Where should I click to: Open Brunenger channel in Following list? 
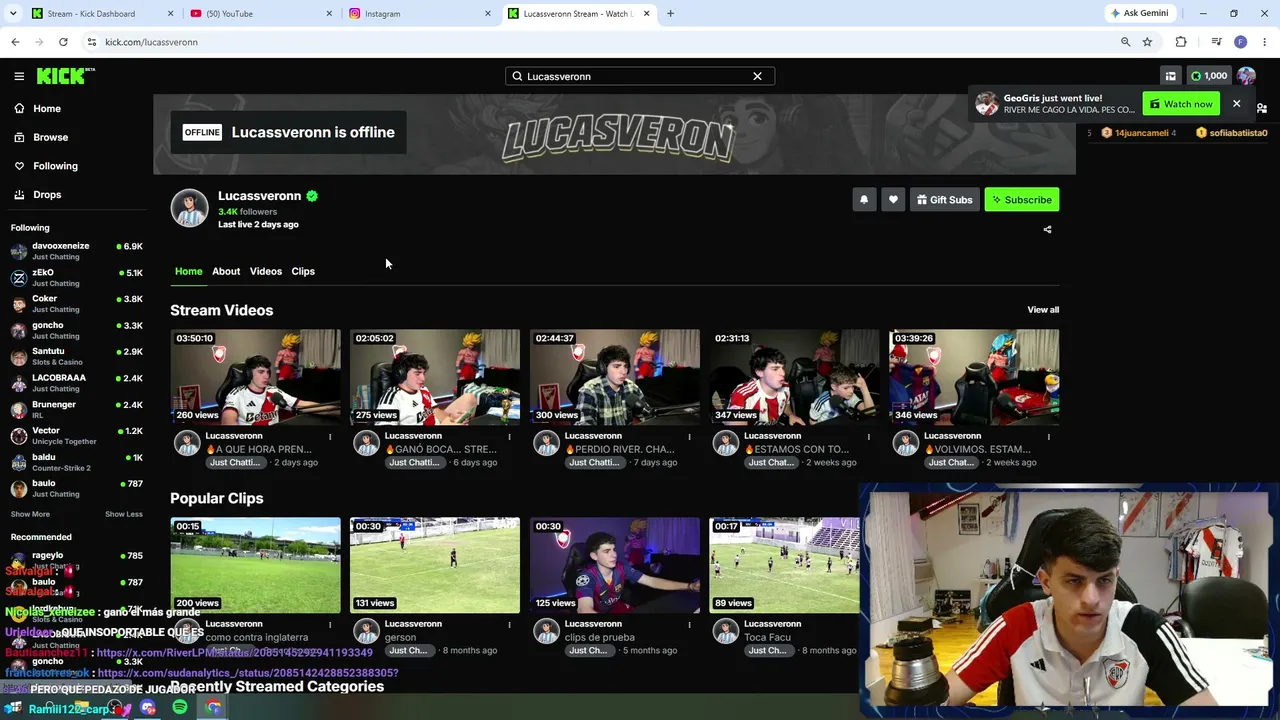tap(76, 410)
